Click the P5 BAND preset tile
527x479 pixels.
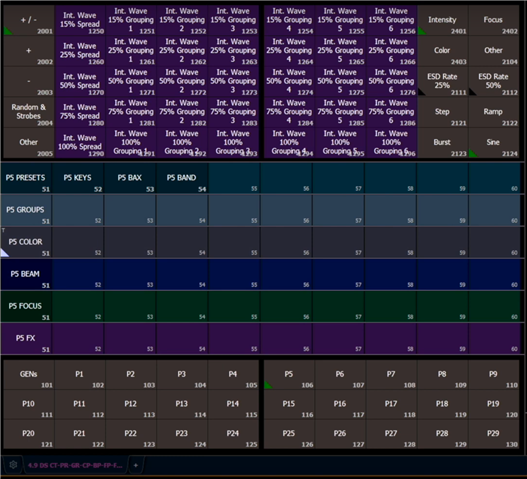181,178
